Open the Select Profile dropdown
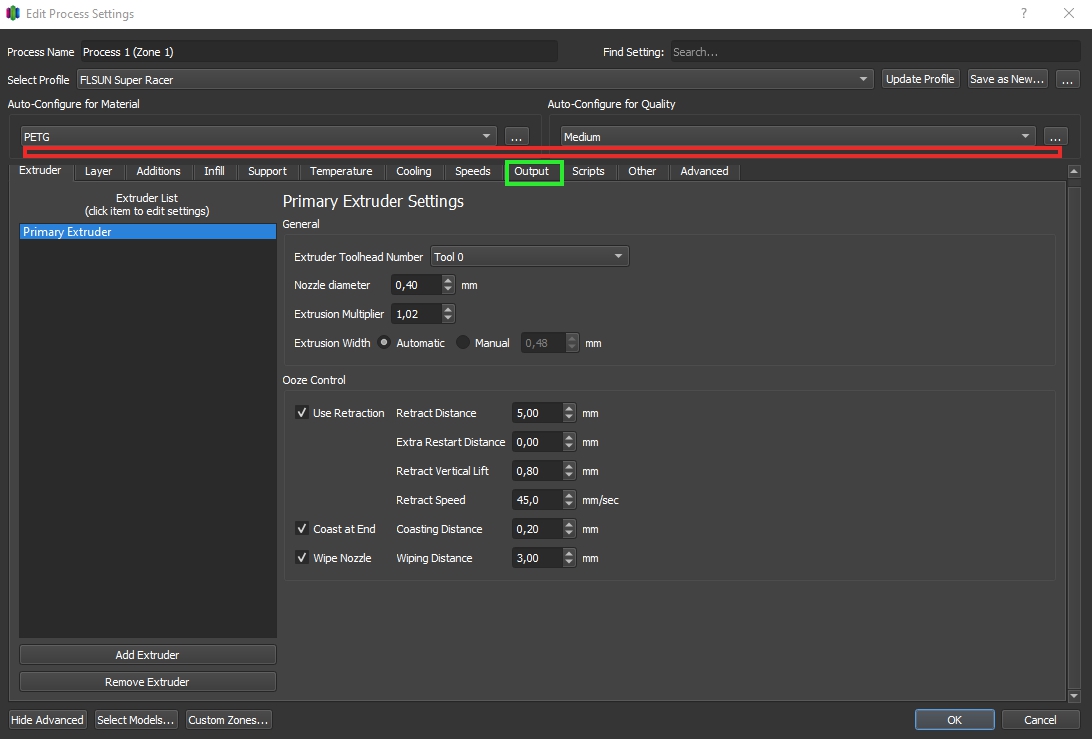1092x739 pixels. [x=474, y=79]
